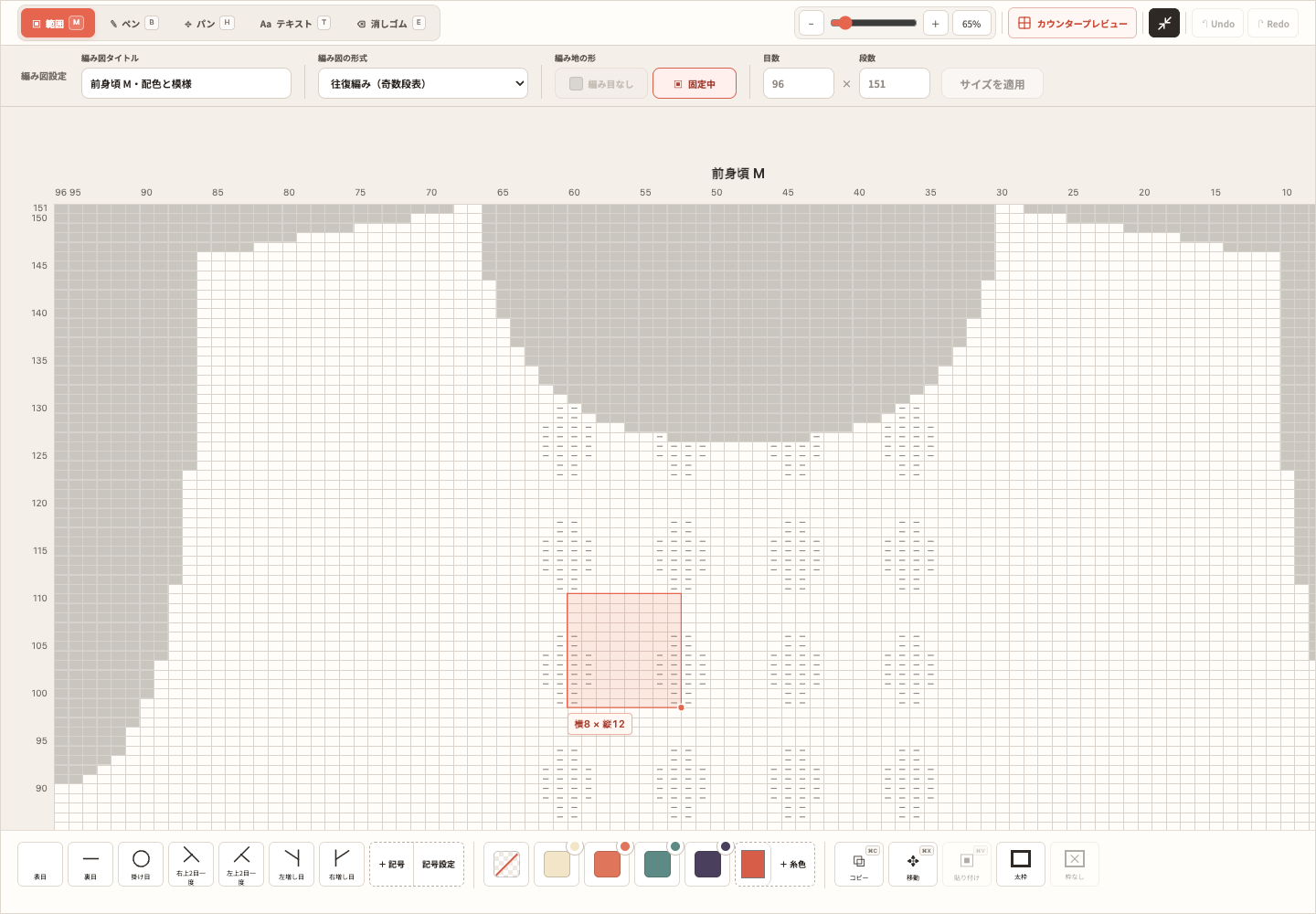Viewport: 1316px width, 914px height.
Task: Select the 範囲 range selection tool
Action: [58, 23]
